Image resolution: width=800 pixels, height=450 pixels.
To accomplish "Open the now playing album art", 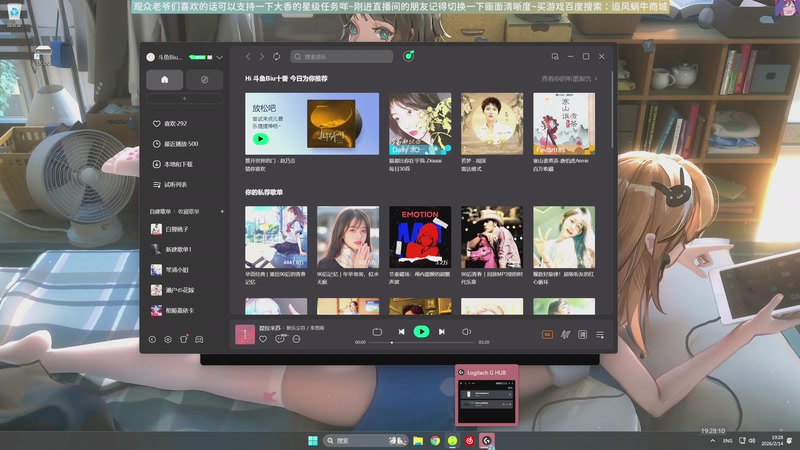I will click(x=245, y=335).
